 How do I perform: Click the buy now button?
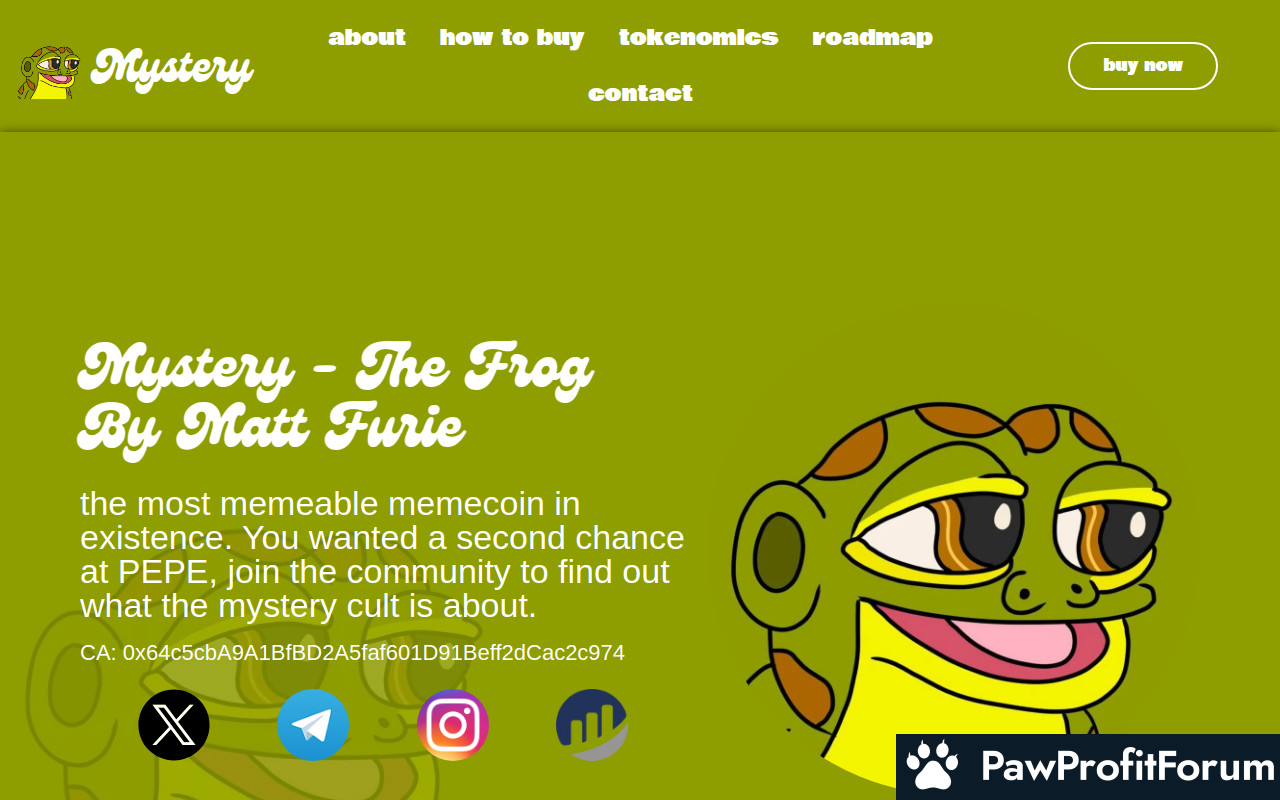point(1143,66)
